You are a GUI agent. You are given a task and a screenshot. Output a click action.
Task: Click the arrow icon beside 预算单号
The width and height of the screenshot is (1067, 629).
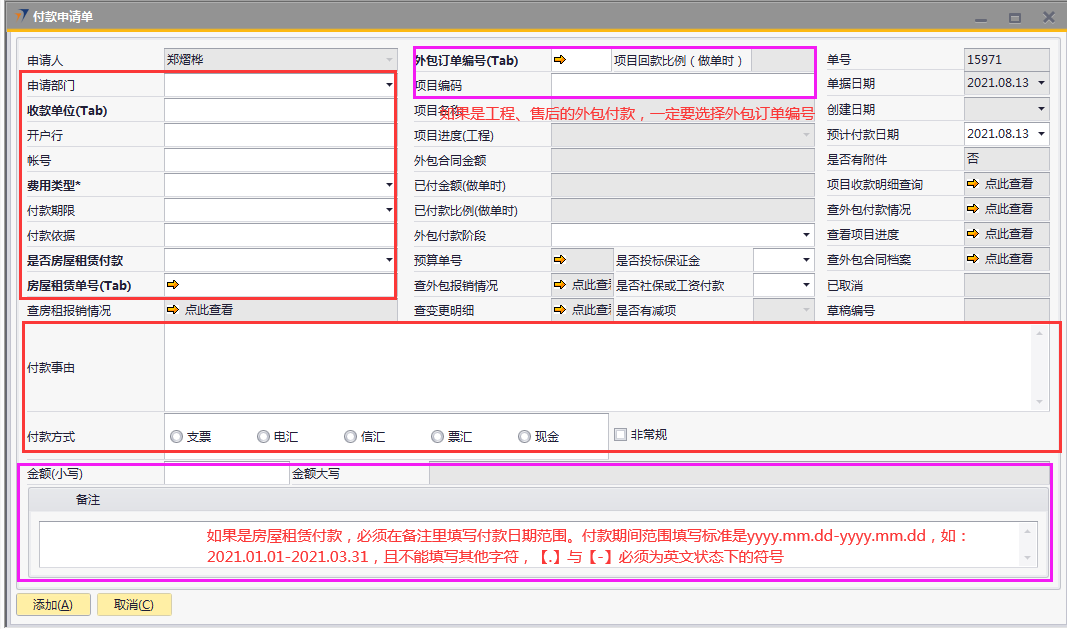click(x=560, y=260)
